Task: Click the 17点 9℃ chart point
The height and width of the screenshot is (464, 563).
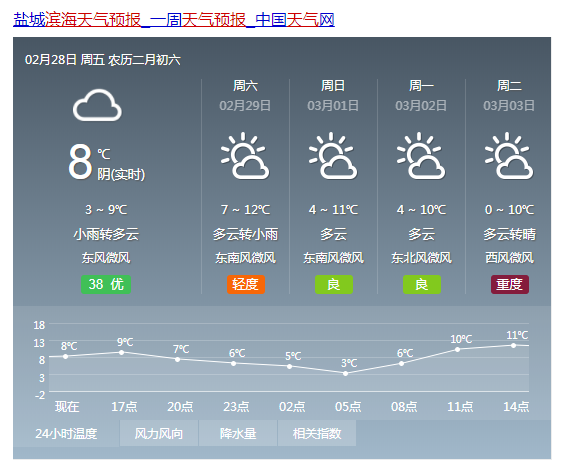Action: (121, 352)
